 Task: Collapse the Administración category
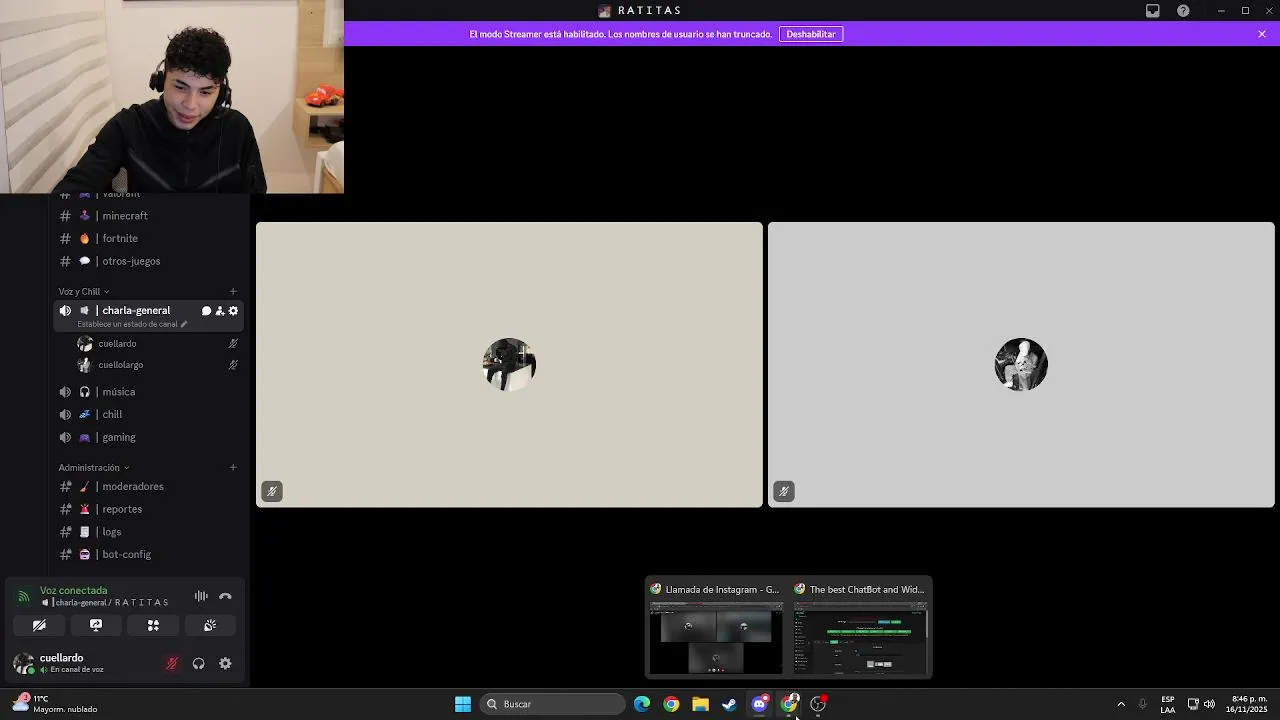94,467
